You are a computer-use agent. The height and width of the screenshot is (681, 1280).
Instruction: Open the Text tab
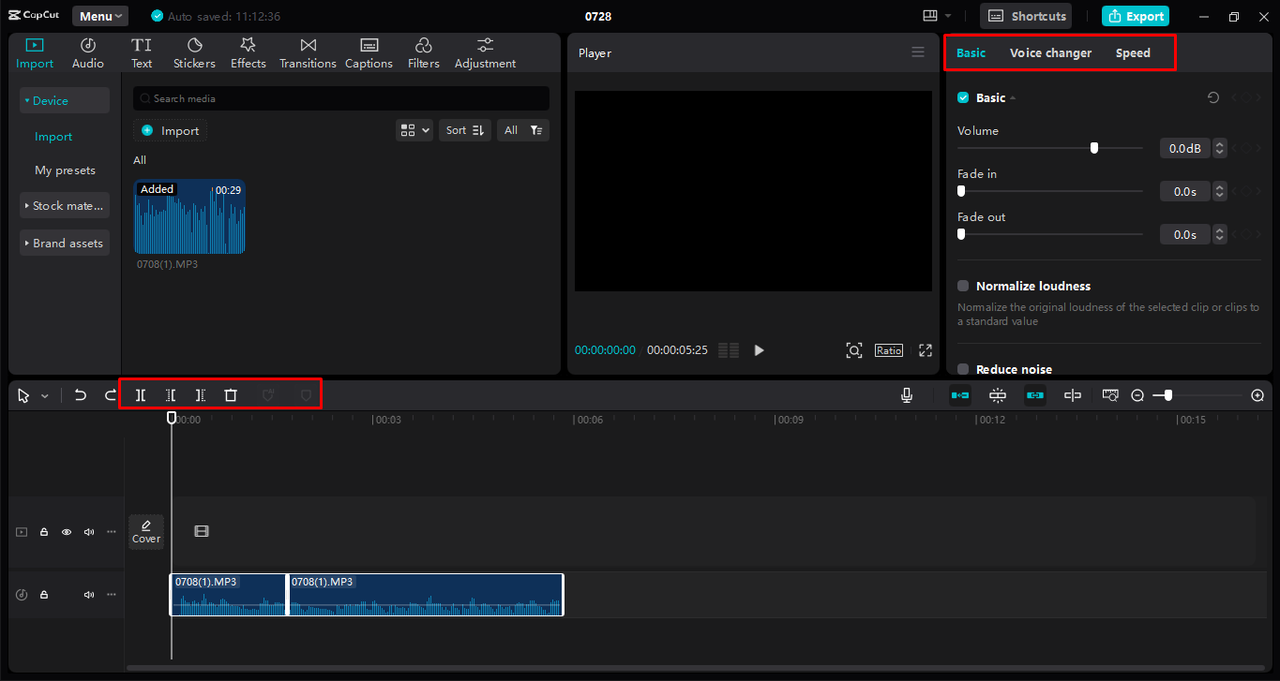coord(142,53)
